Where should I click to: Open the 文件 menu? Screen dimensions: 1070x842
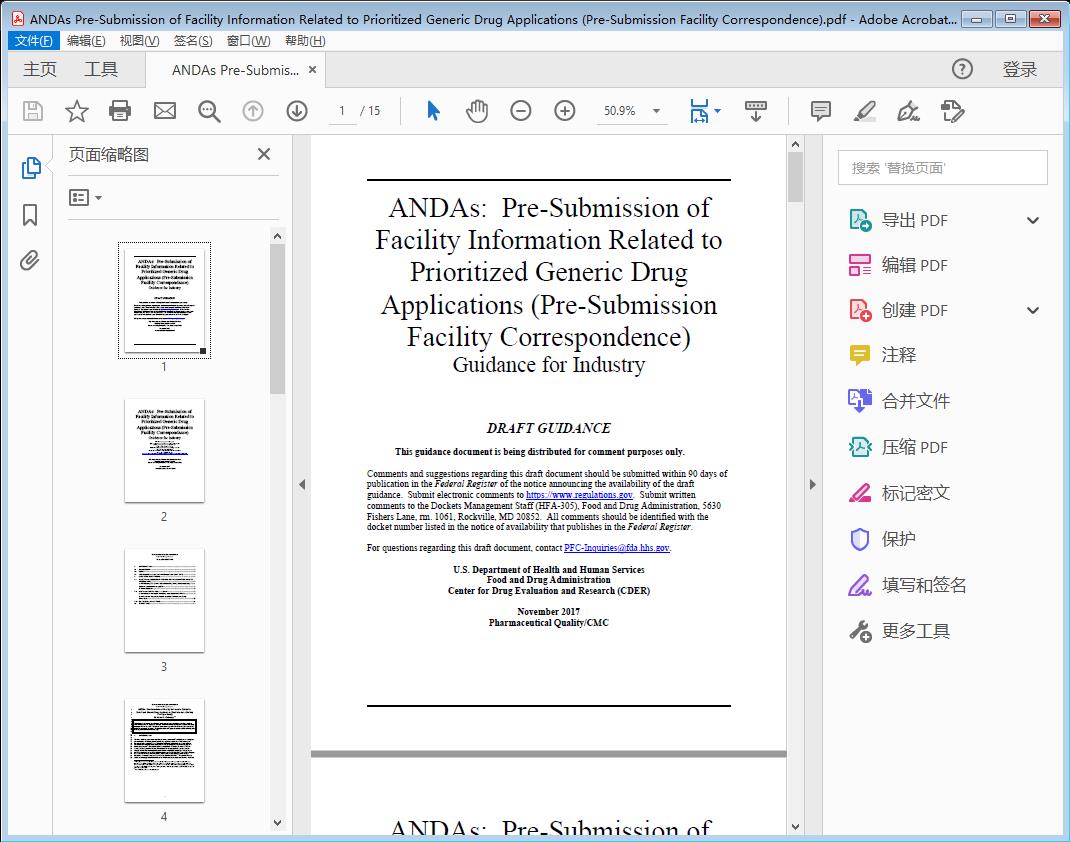click(33, 40)
